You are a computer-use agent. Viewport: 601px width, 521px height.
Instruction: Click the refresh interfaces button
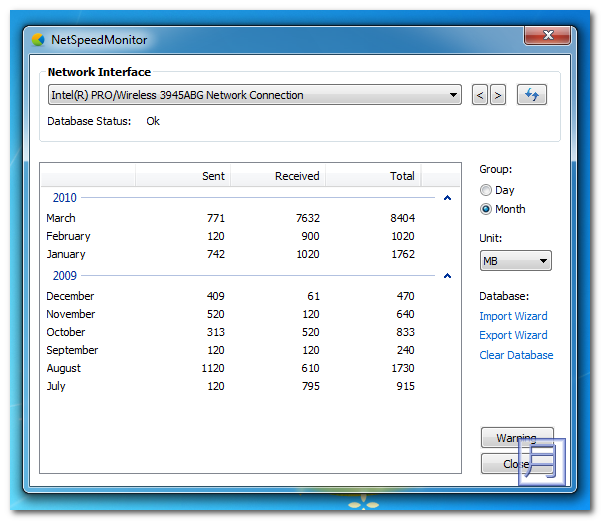coord(532,95)
